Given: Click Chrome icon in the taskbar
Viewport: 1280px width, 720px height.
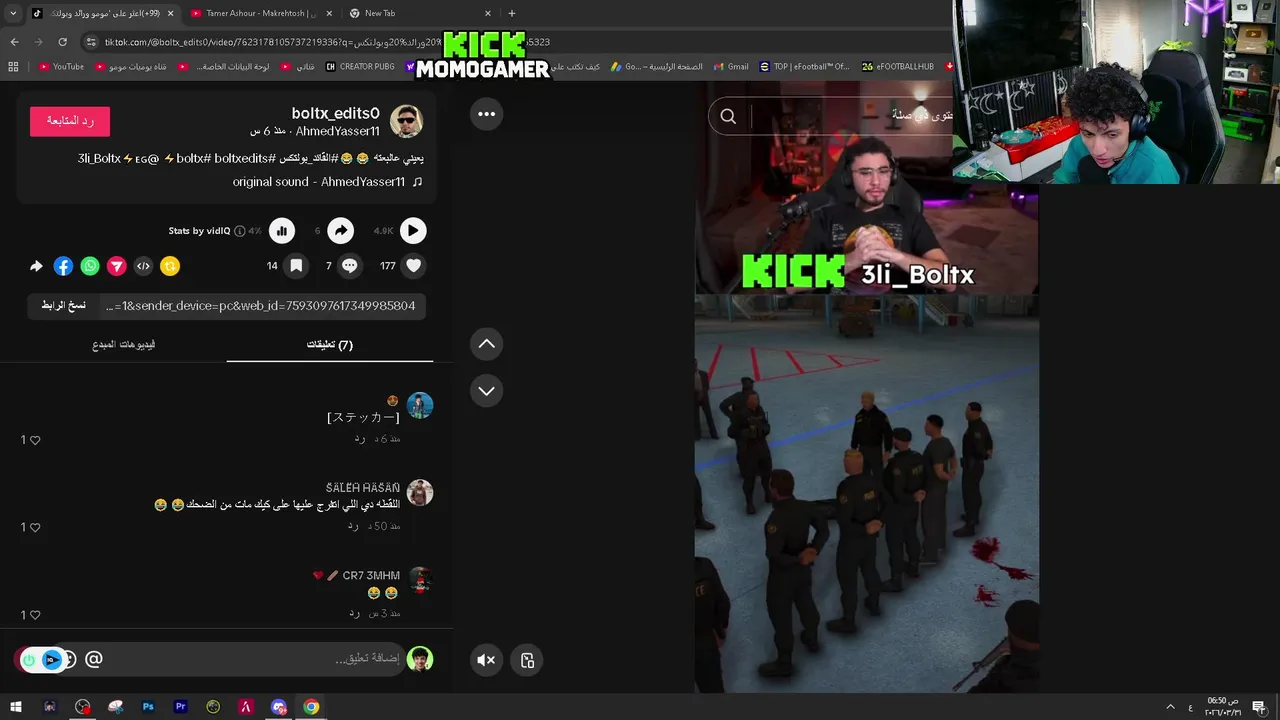Looking at the screenshot, I should pos(311,707).
